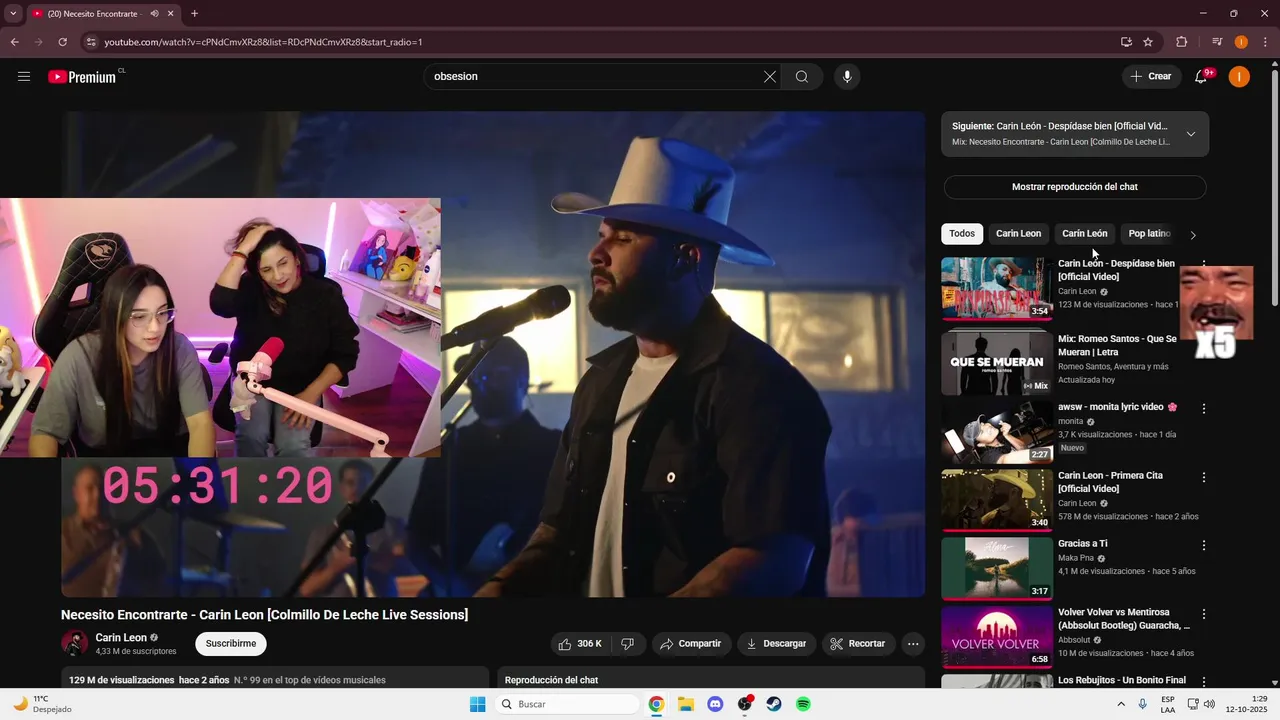Viewport: 1280px width, 720px height.
Task: Open options for Volver Volver video
Action: 1204,614
